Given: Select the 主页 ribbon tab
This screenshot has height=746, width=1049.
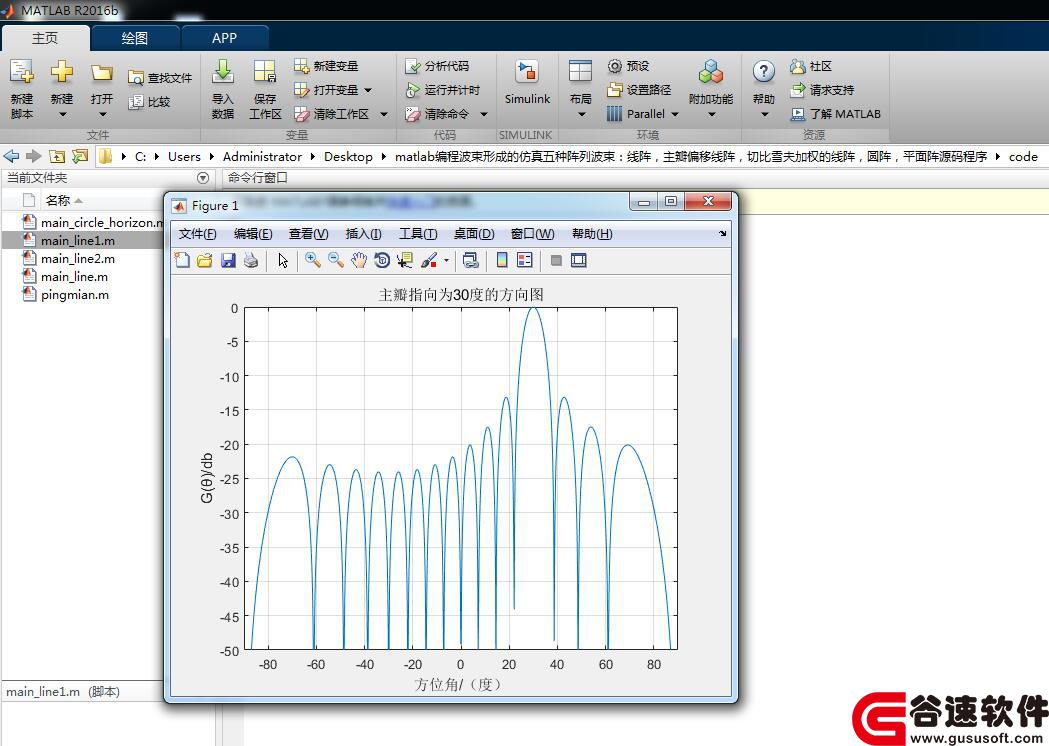Looking at the screenshot, I should click(45, 38).
